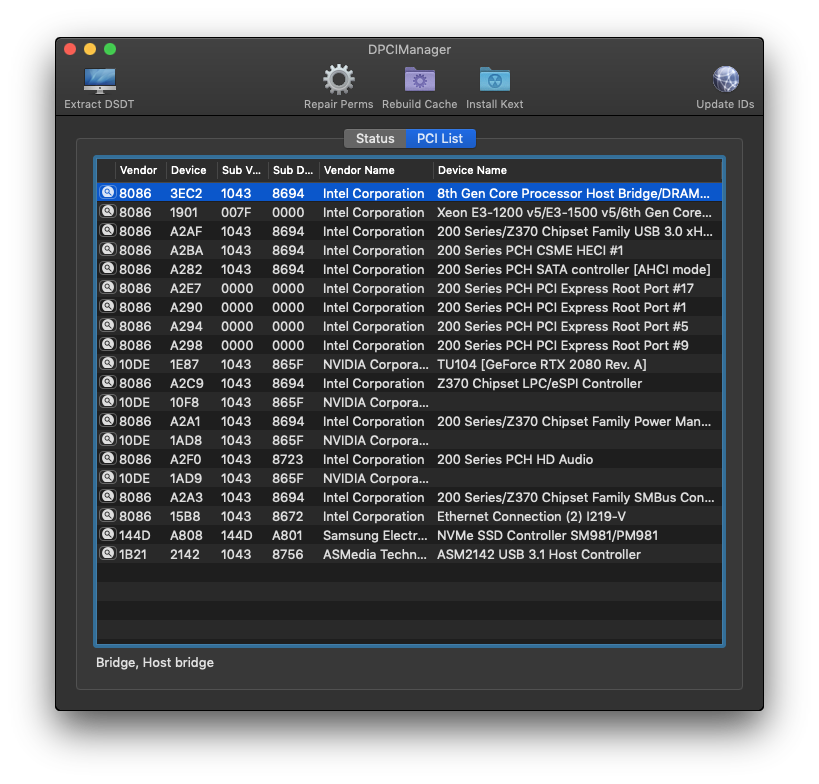Image resolution: width=819 pixels, height=784 pixels.
Task: Sort by the Sub D... column header
Action: (x=292, y=170)
